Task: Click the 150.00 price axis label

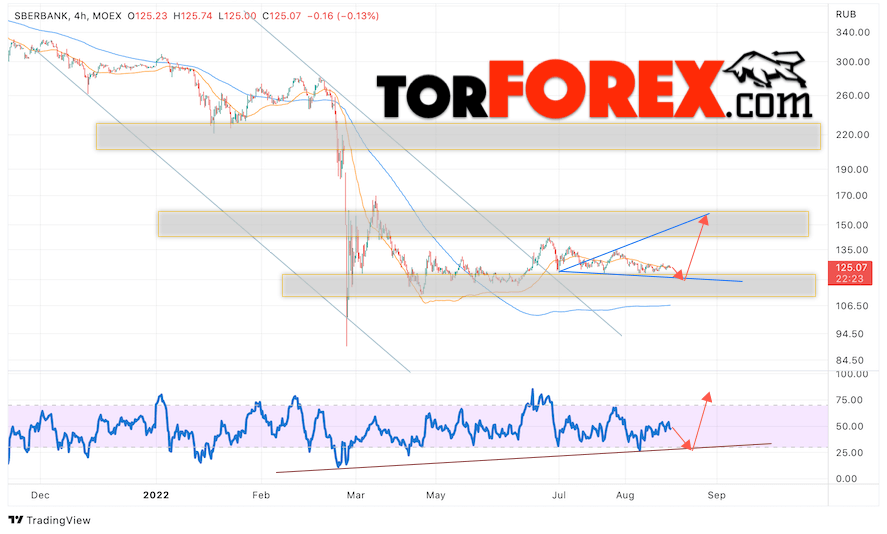Action: pos(851,225)
